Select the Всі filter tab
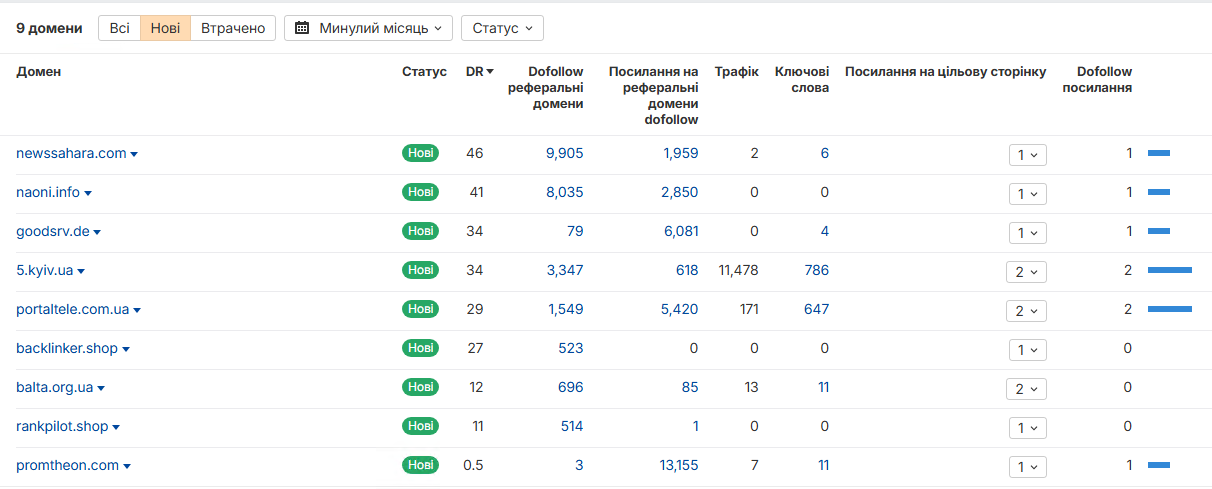The width and height of the screenshot is (1212, 489). tap(119, 28)
